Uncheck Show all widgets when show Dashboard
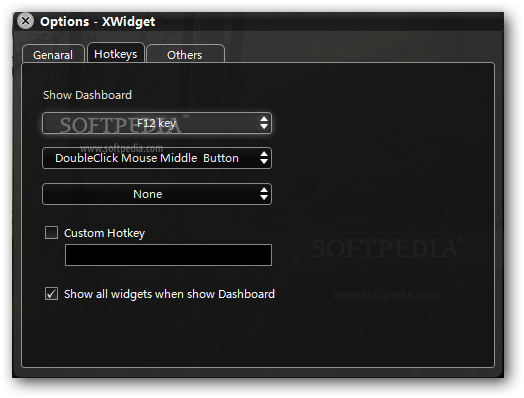 point(51,294)
